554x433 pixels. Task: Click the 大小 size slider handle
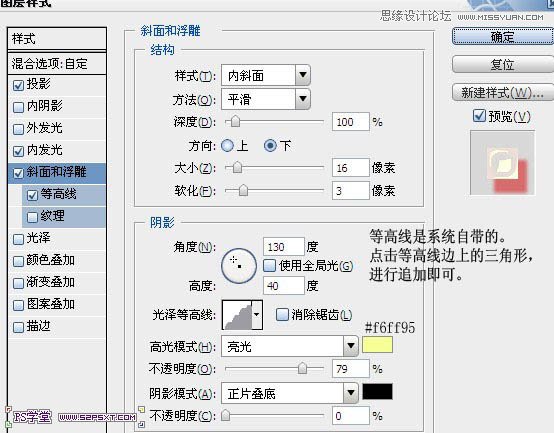[237, 167]
